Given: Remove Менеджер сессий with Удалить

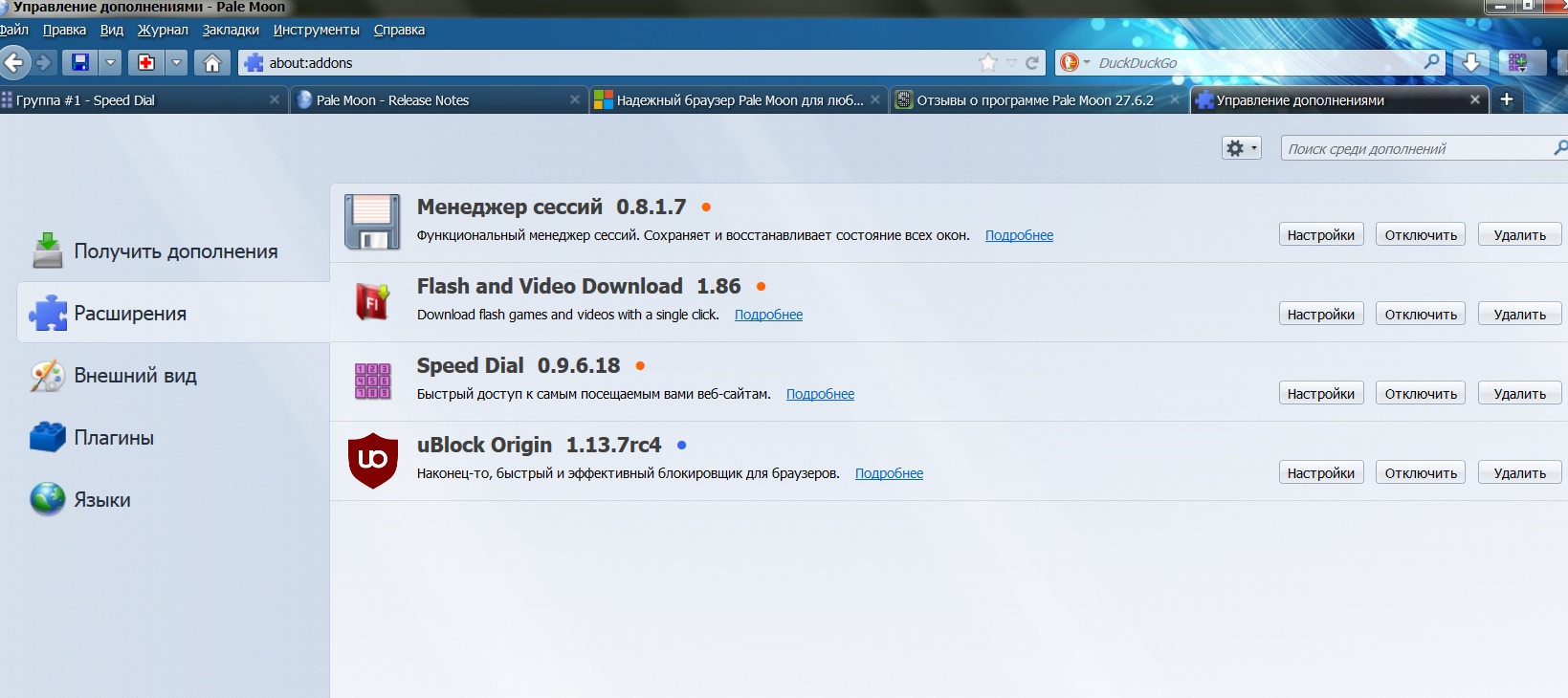Looking at the screenshot, I should 1519,234.
